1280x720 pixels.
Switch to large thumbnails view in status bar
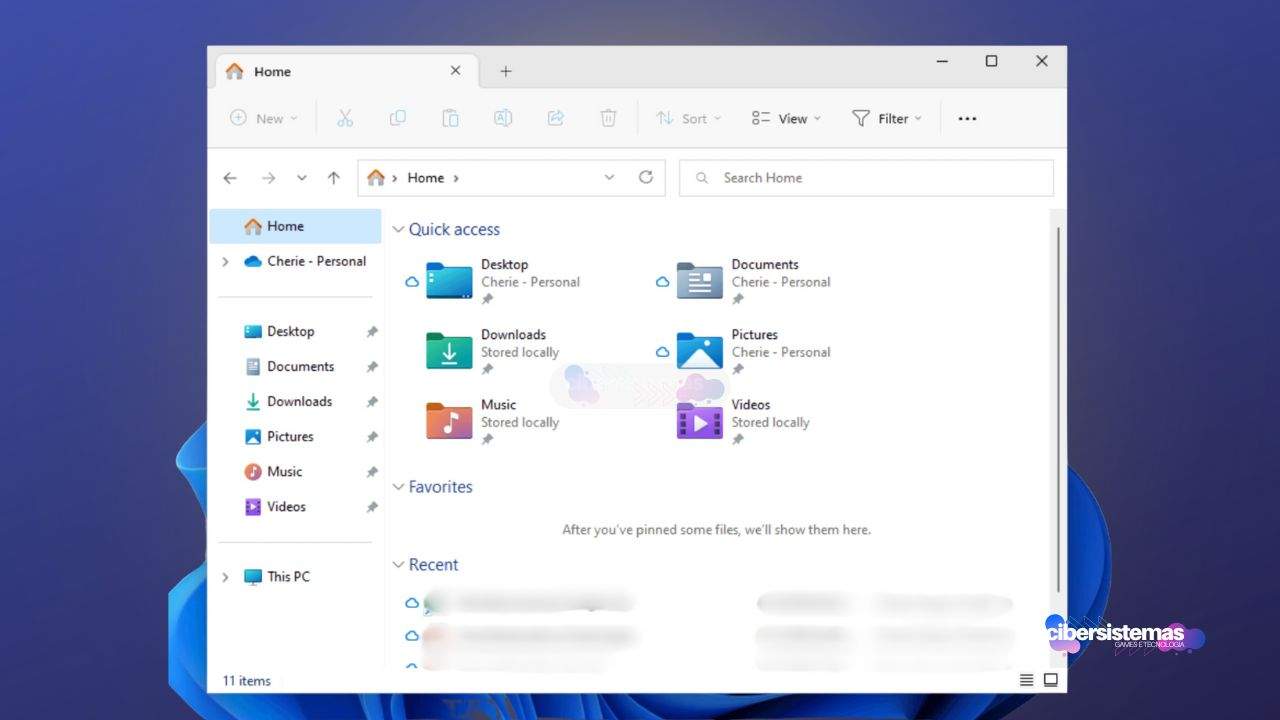[1051, 680]
